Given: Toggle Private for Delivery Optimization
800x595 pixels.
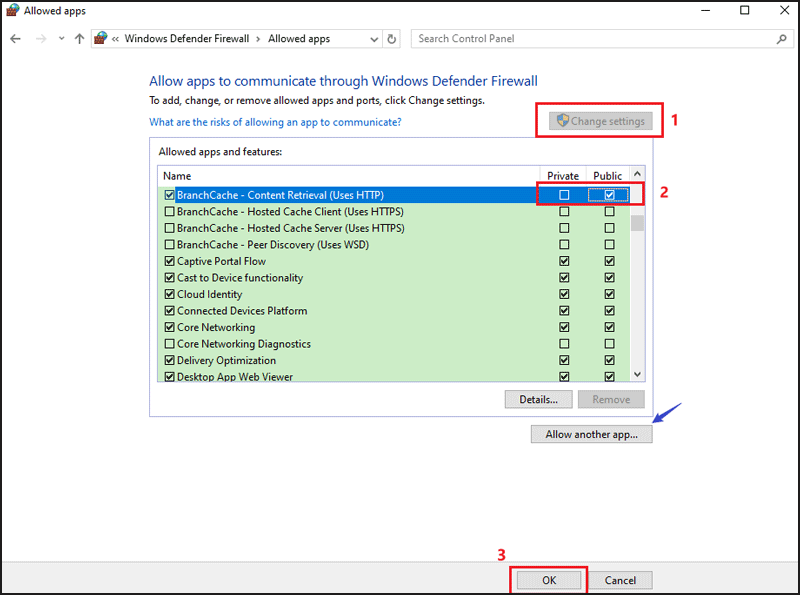Looking at the screenshot, I should [564, 360].
